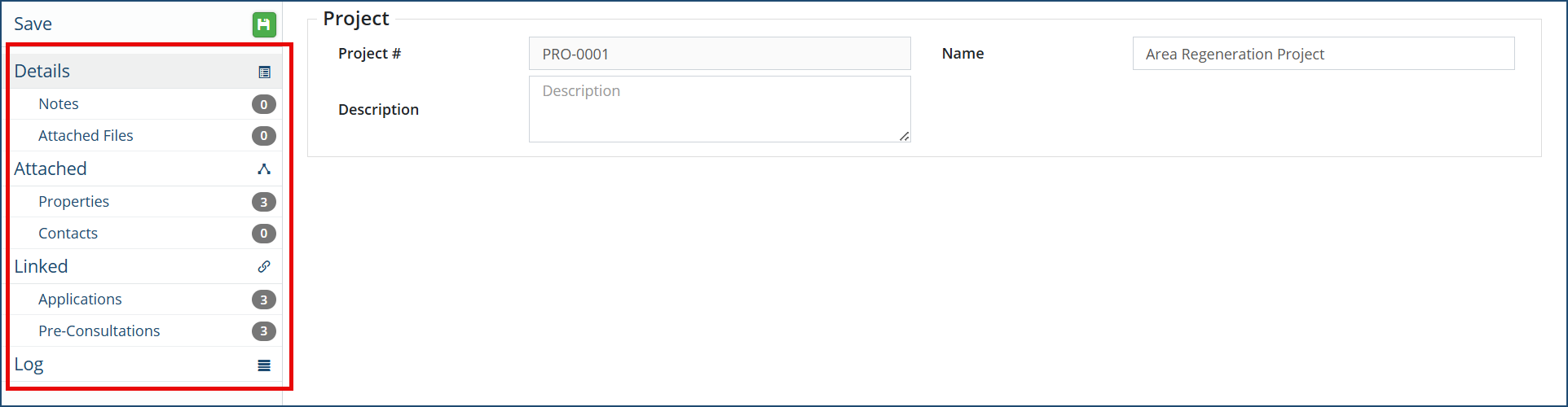Click the Pre-Consultations count badge
The image size is (1568, 407).
(x=263, y=331)
